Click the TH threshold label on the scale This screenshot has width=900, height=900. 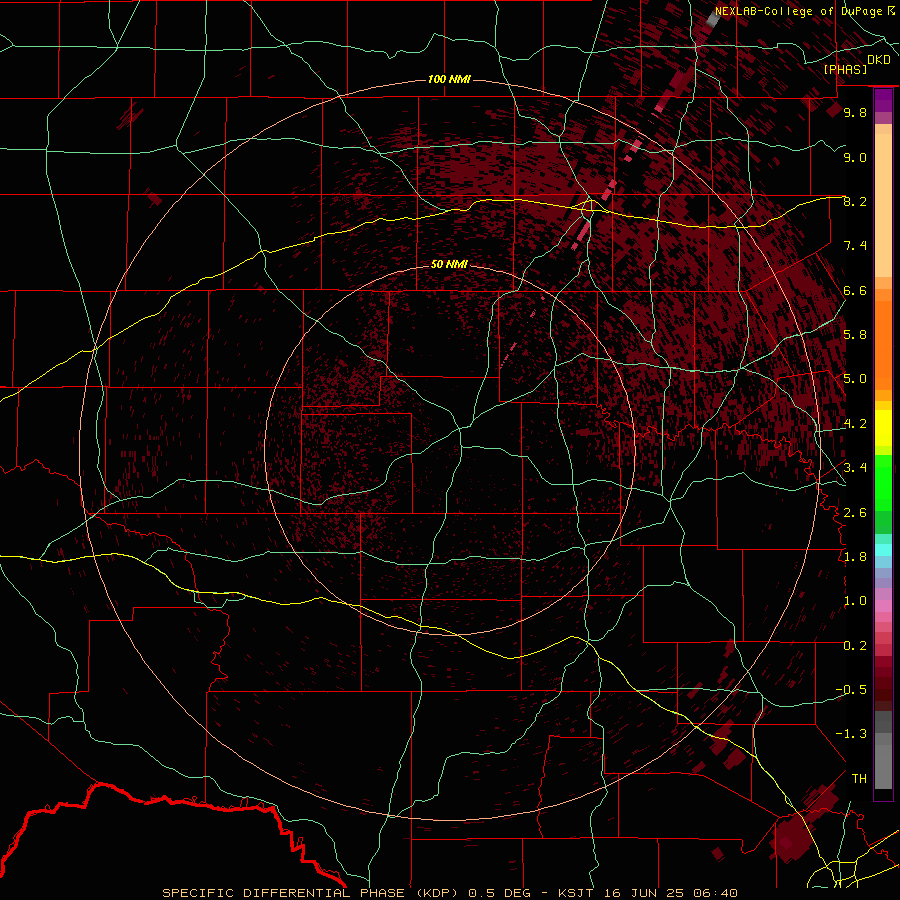859,778
